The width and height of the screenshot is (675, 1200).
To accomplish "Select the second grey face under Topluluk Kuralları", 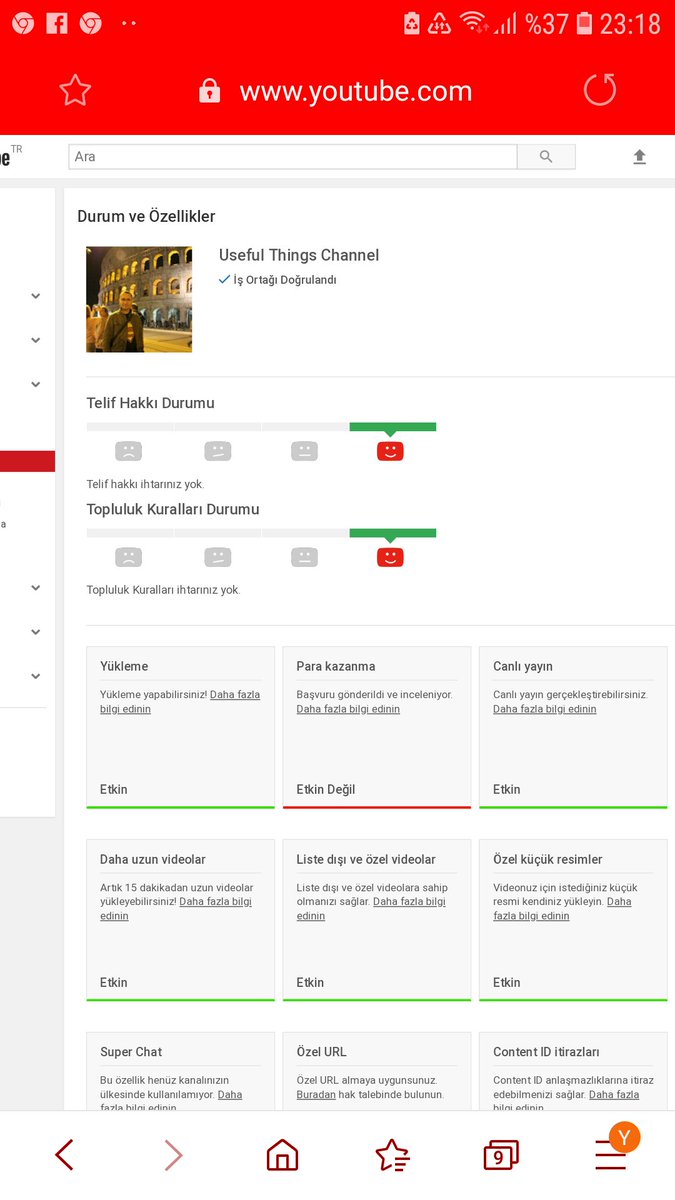I will (x=217, y=557).
